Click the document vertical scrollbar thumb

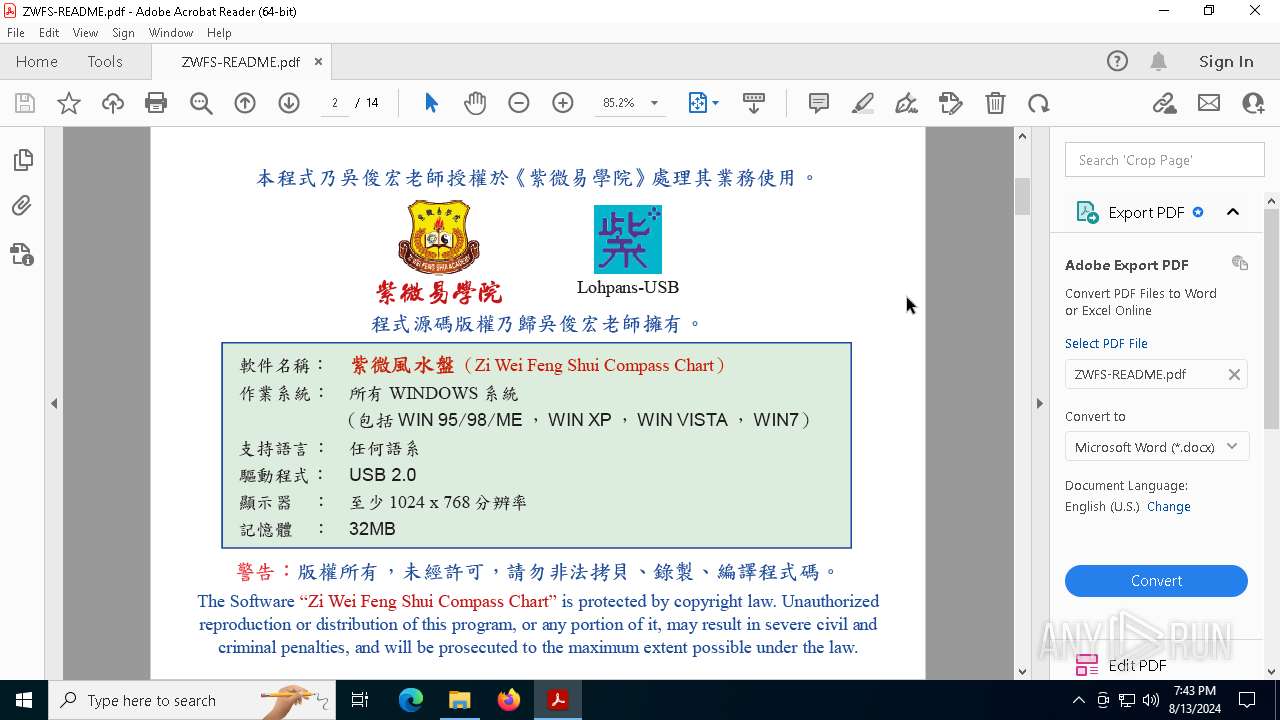click(1022, 197)
